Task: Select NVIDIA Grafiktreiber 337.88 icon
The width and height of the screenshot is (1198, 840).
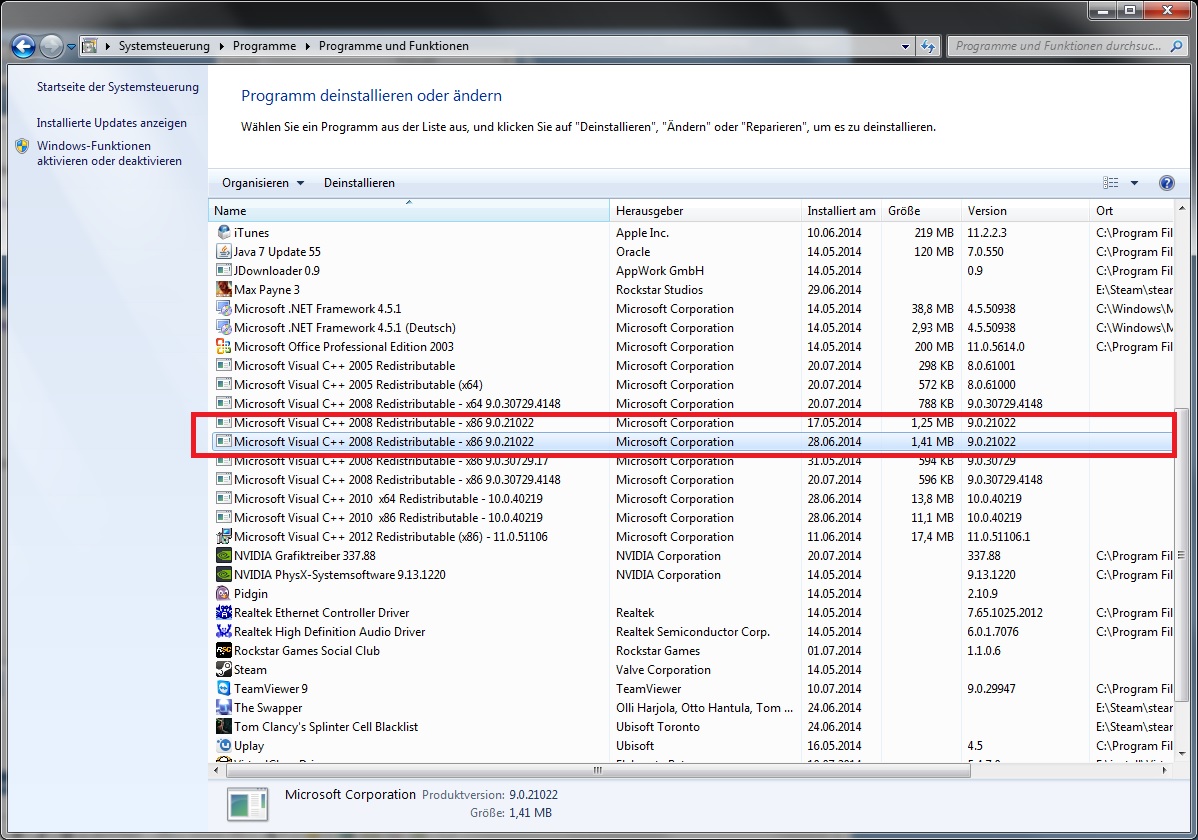Action: (x=224, y=556)
